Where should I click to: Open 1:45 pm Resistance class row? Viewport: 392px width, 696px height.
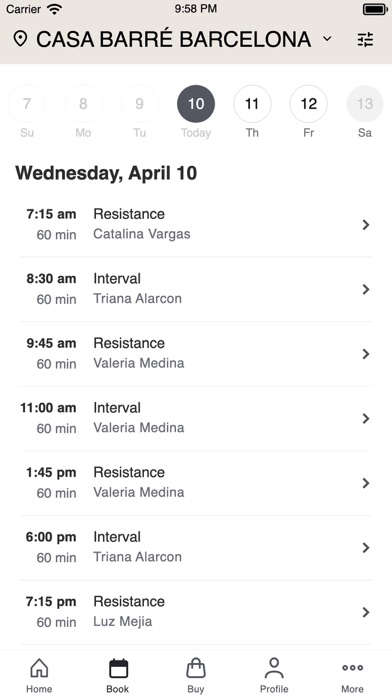[196, 483]
